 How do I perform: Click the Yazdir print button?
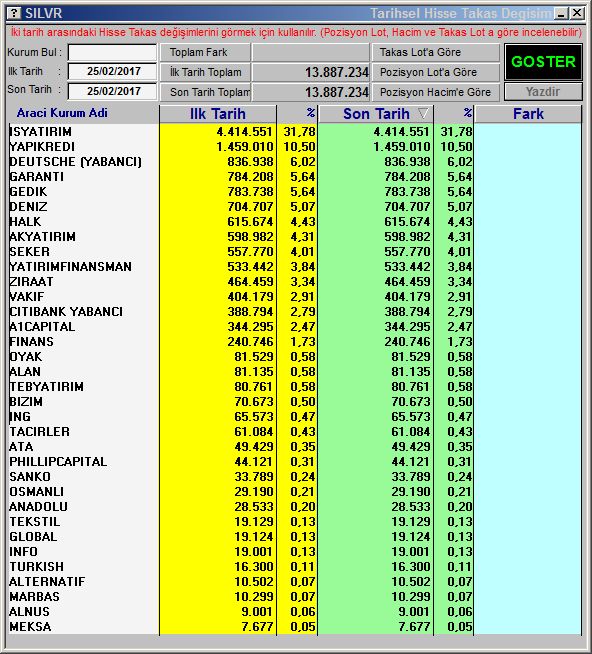543,92
